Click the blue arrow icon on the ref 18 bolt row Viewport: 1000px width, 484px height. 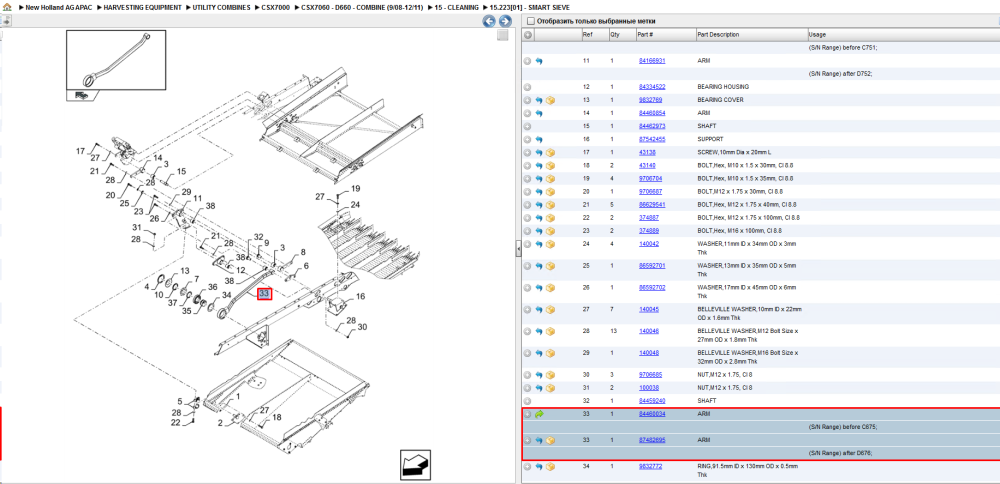539,165
